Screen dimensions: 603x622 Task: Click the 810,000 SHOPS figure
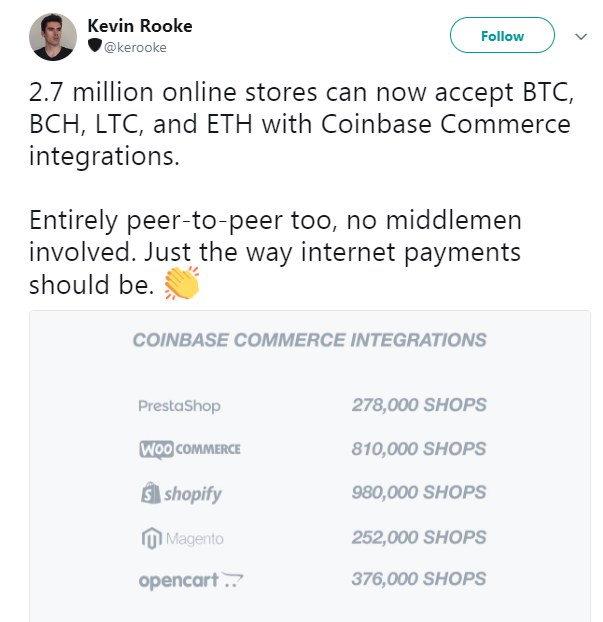tap(419, 449)
